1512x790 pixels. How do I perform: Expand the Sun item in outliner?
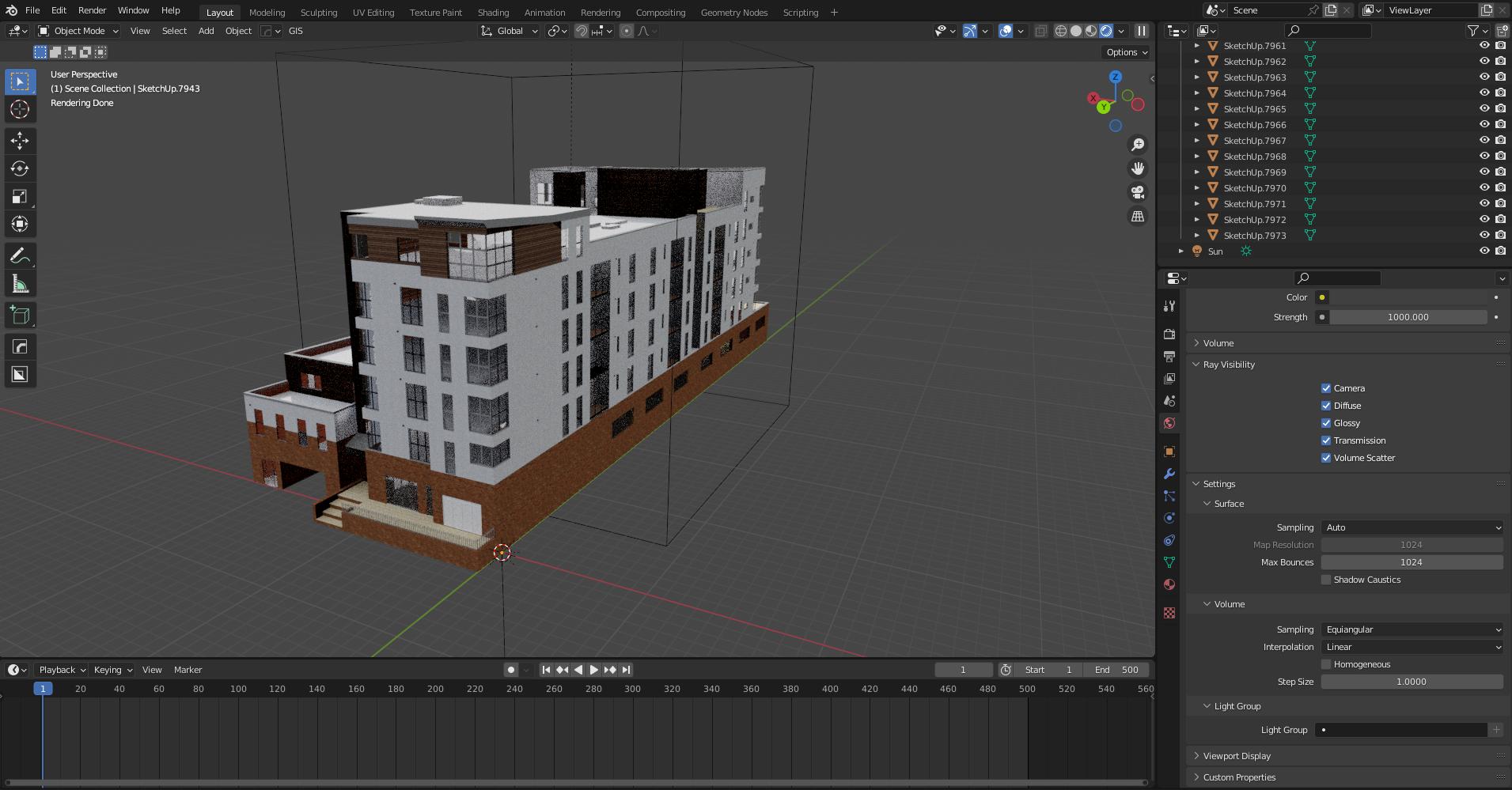(1181, 251)
